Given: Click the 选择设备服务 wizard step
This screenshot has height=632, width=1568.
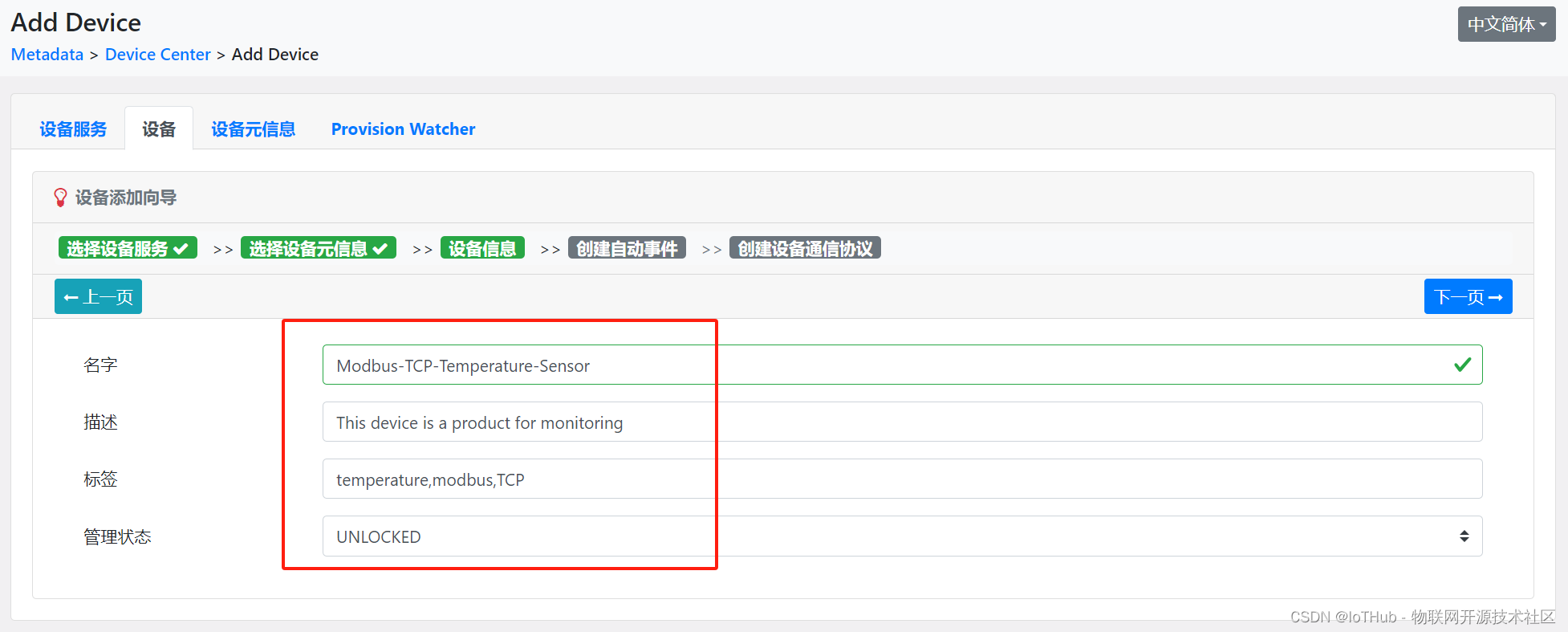Looking at the screenshot, I should [128, 248].
